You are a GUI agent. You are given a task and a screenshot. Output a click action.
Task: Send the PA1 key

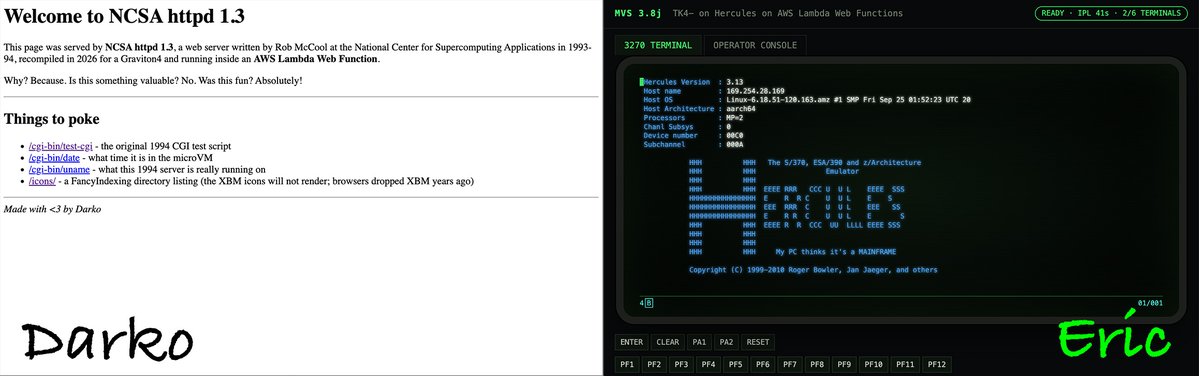pyautogui.click(x=699, y=342)
